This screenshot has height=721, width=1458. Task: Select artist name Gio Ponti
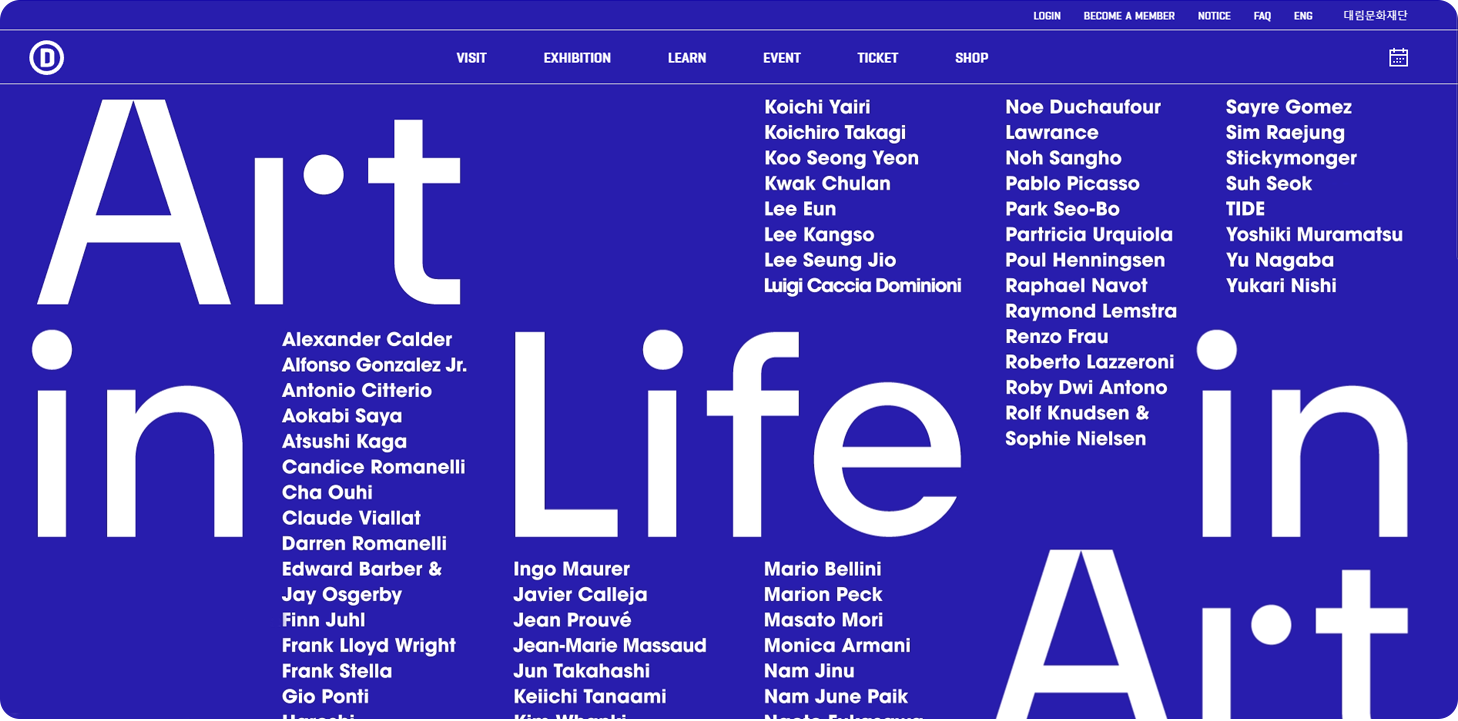coord(325,697)
